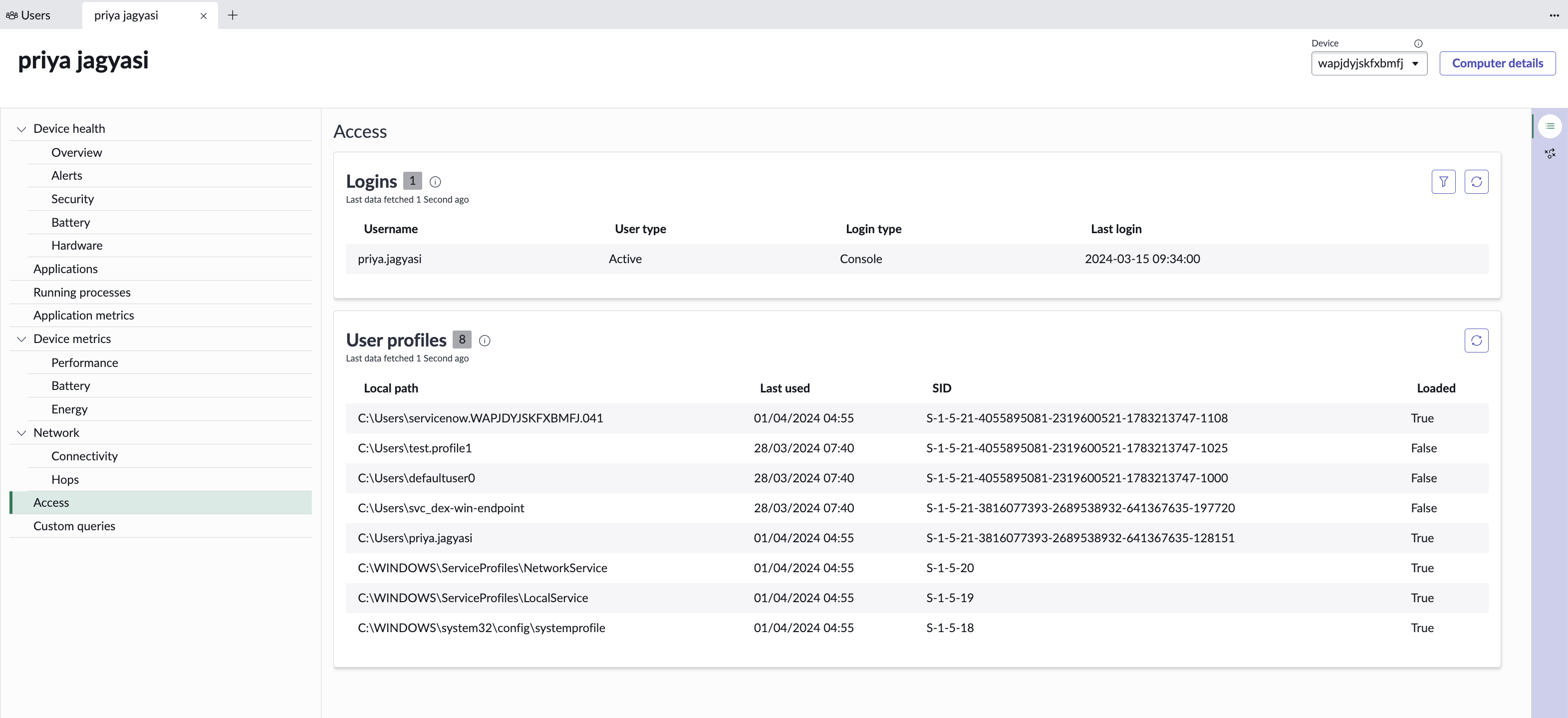
Task: Add a new tab with plus icon
Action: point(233,15)
